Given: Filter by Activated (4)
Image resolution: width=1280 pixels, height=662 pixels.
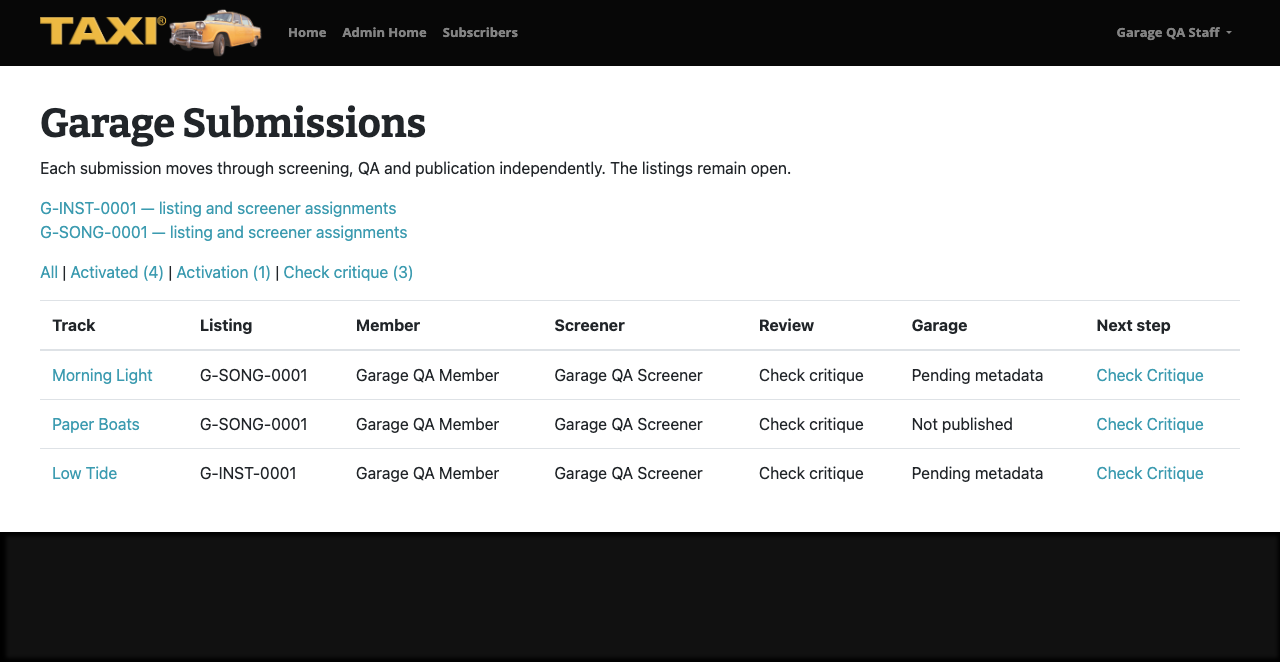Looking at the screenshot, I should [117, 272].
